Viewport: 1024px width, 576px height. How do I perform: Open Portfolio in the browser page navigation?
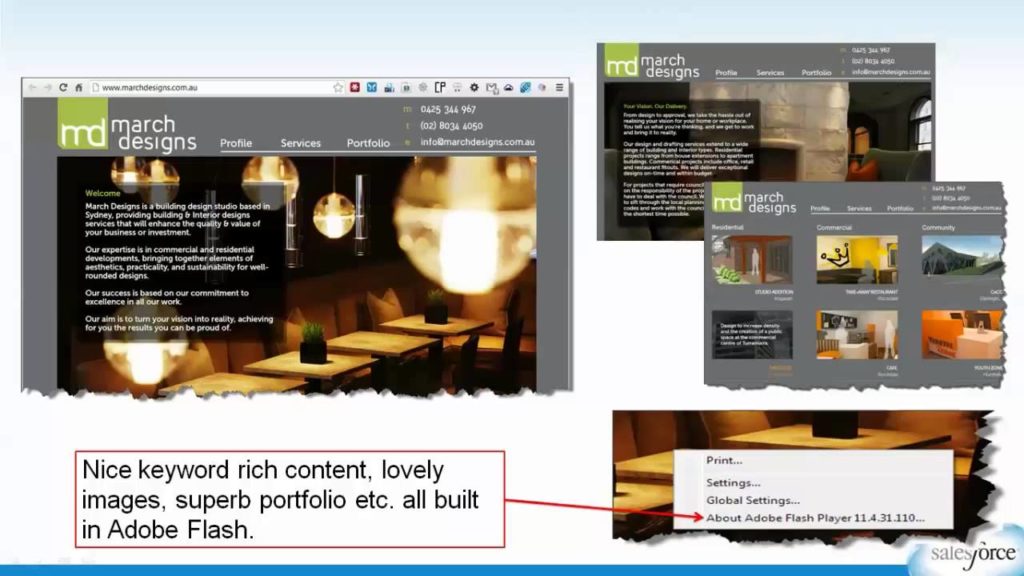coord(368,143)
